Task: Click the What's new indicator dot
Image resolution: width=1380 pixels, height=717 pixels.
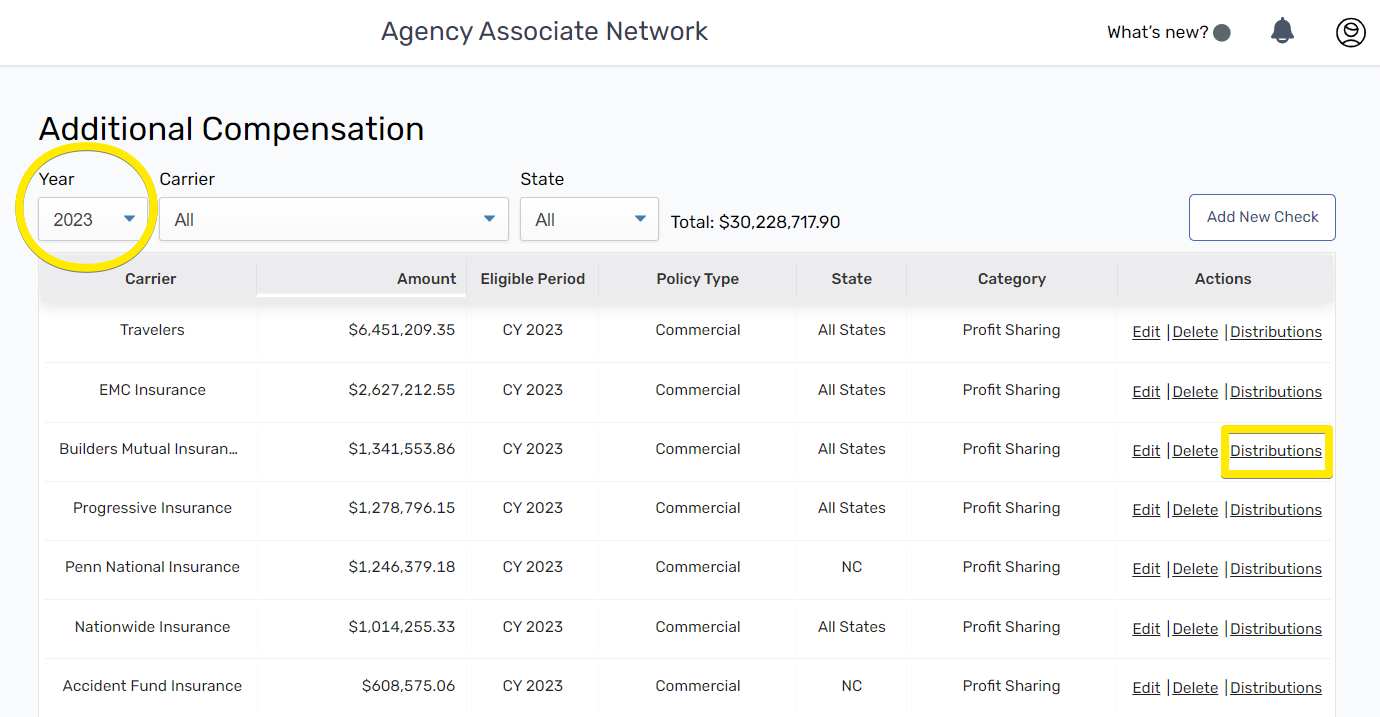Action: (1221, 33)
